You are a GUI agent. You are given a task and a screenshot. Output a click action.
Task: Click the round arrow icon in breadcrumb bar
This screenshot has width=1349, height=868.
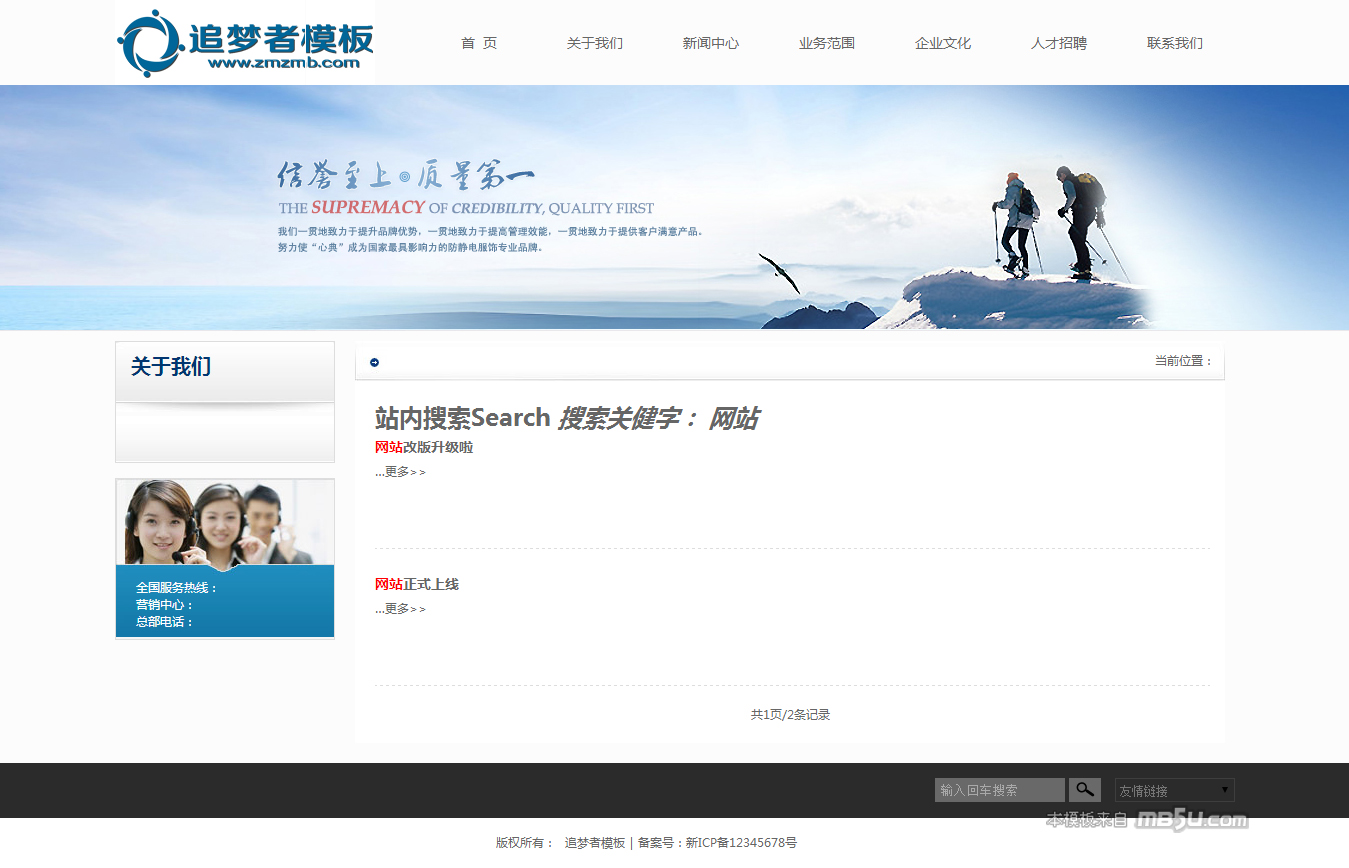[374, 362]
